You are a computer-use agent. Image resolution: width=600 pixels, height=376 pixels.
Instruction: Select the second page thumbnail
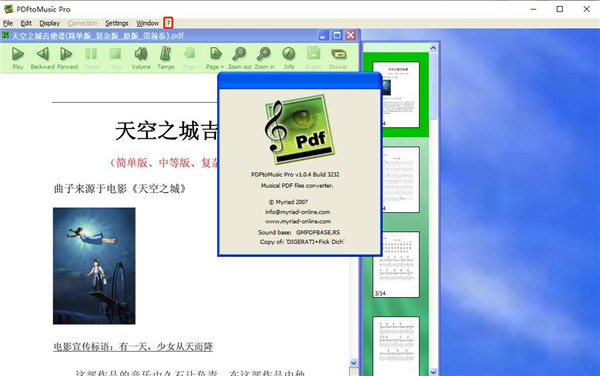(x=396, y=179)
